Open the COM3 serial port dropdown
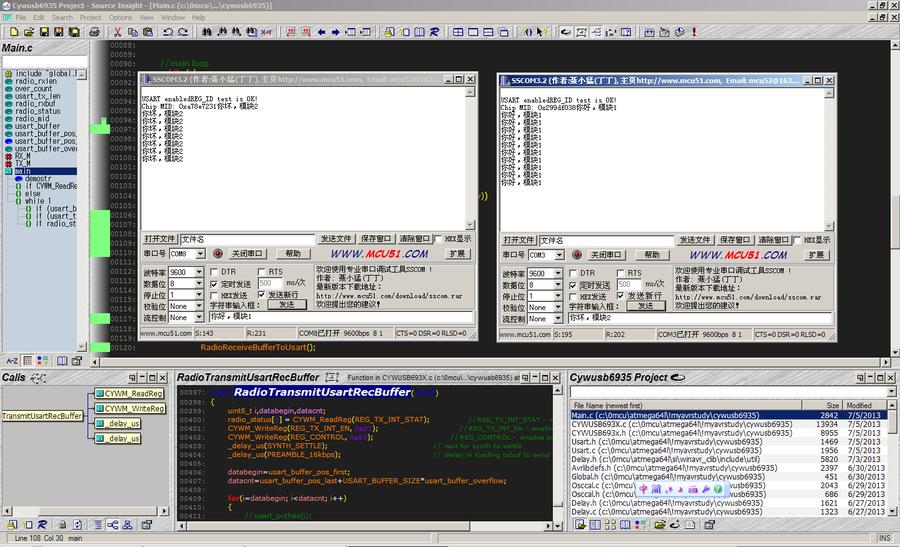This screenshot has height=547, width=900. pos(559,255)
